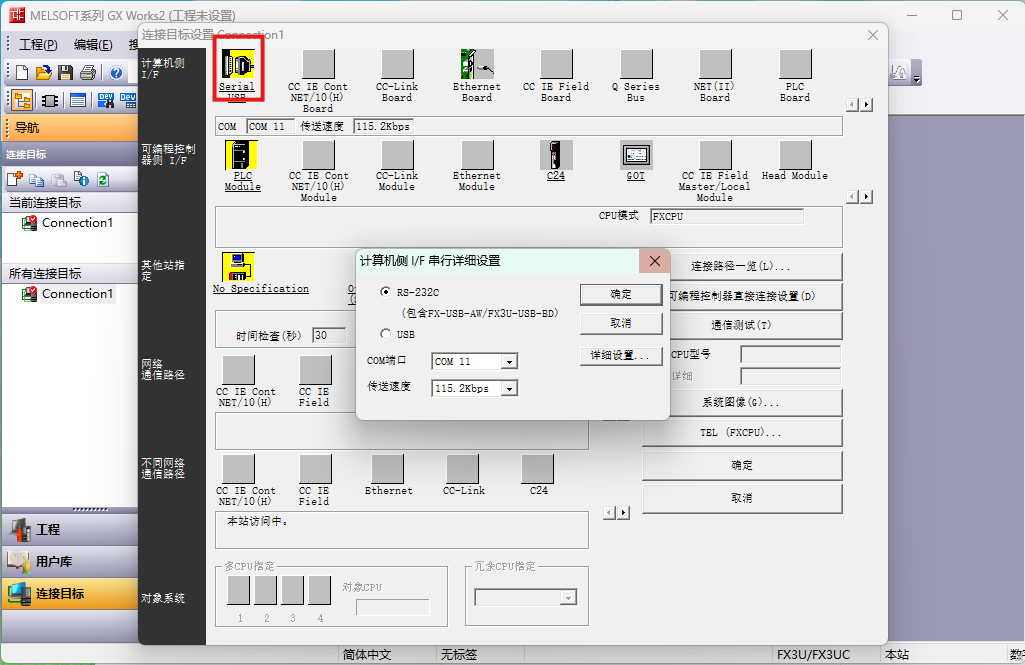Click the connection properties info icon

click(81, 179)
